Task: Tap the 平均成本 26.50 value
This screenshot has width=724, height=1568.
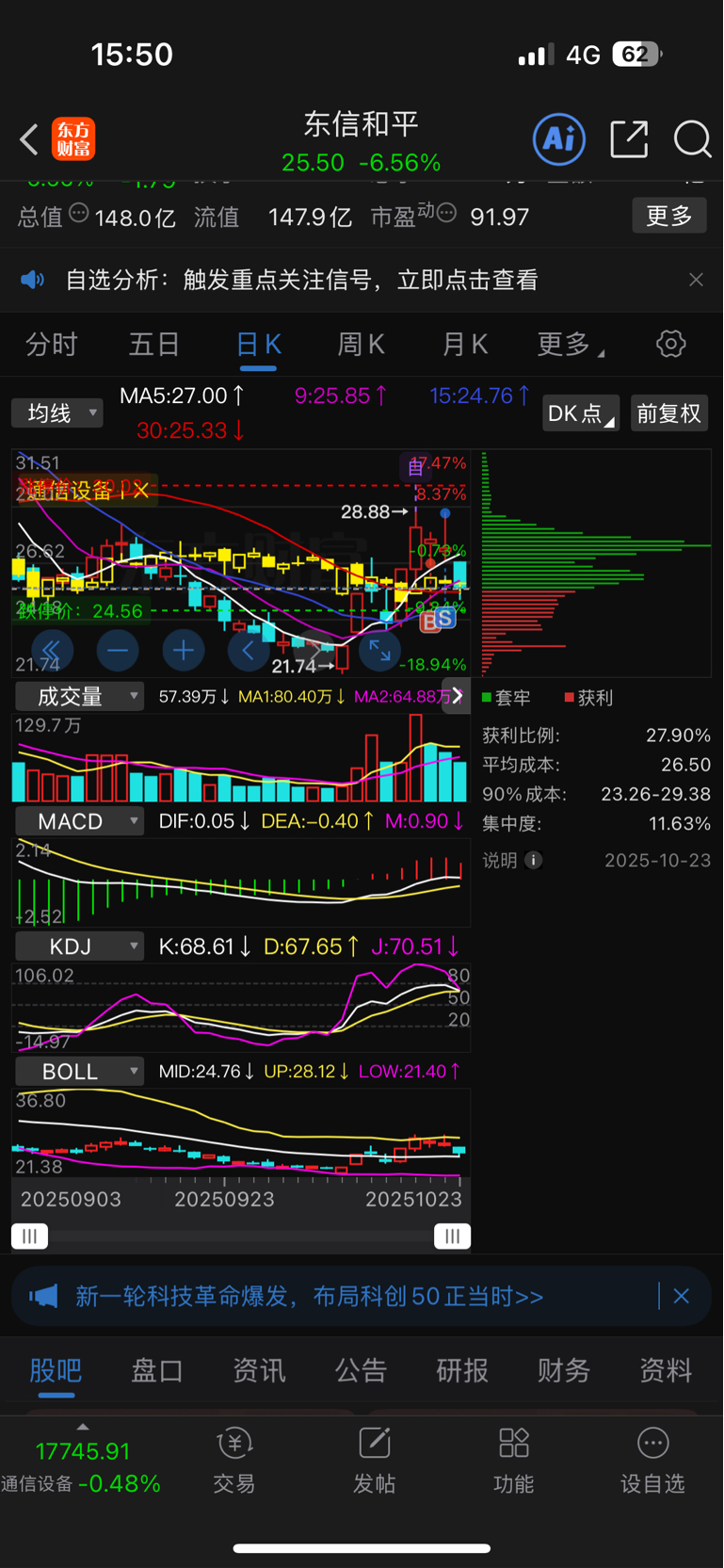Action: 685,765
